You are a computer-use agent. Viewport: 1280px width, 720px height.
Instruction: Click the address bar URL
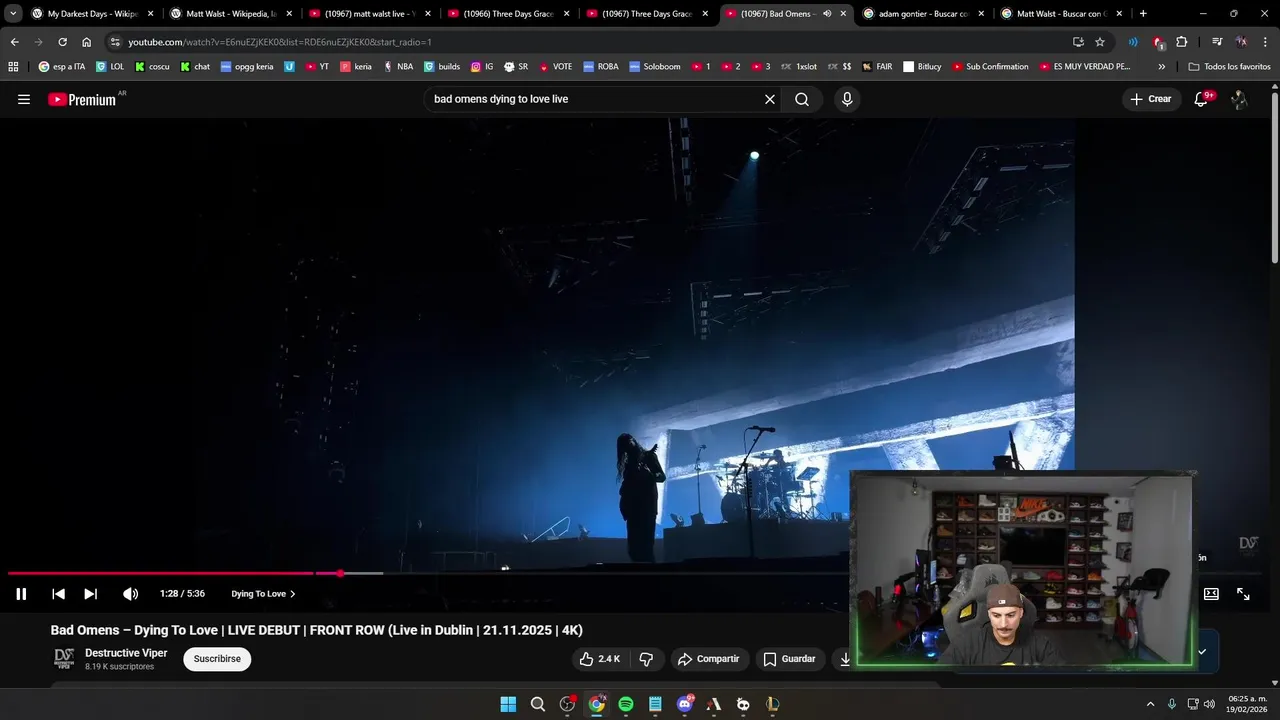tap(280, 42)
